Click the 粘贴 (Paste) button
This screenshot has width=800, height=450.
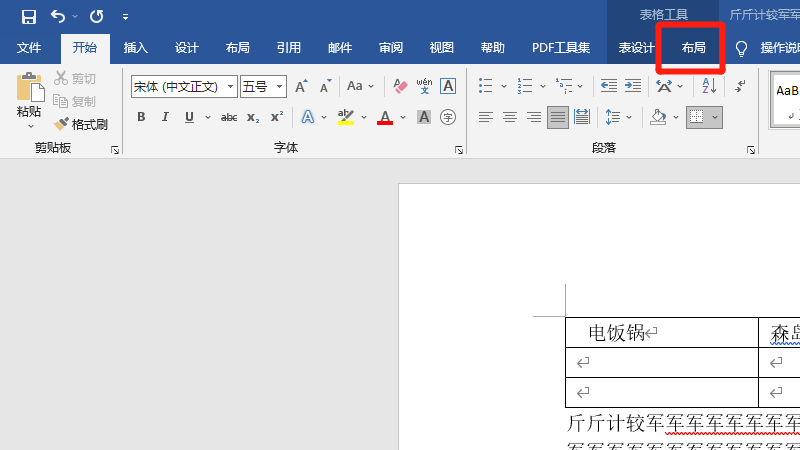point(29,100)
